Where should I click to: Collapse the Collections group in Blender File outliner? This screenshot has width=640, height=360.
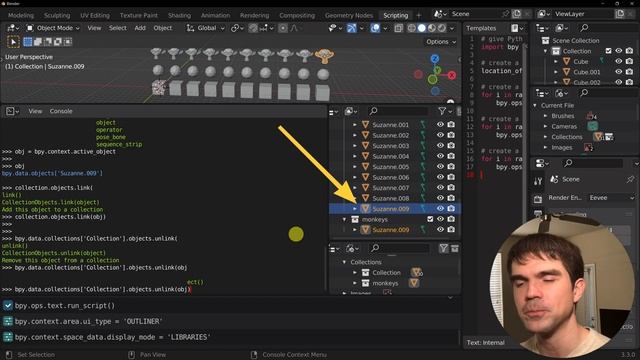(344, 262)
